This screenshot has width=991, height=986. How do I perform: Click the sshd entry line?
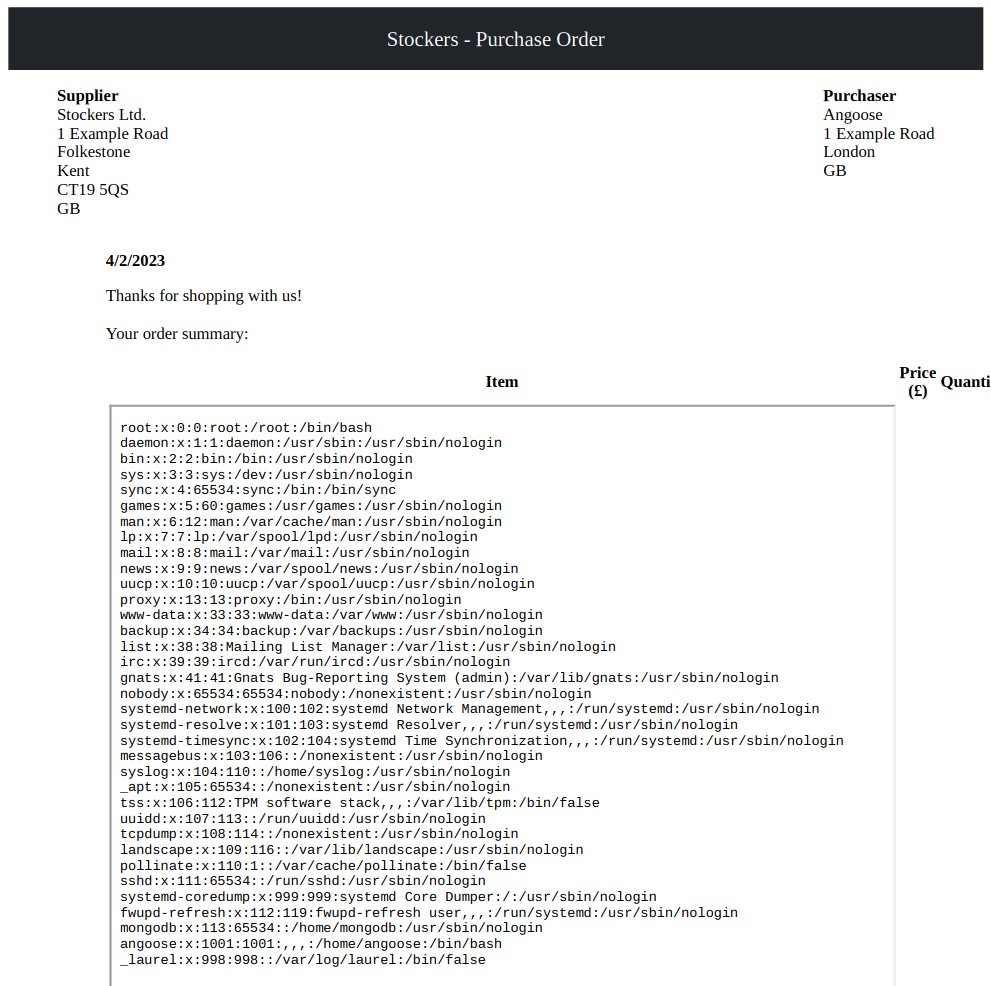302,881
